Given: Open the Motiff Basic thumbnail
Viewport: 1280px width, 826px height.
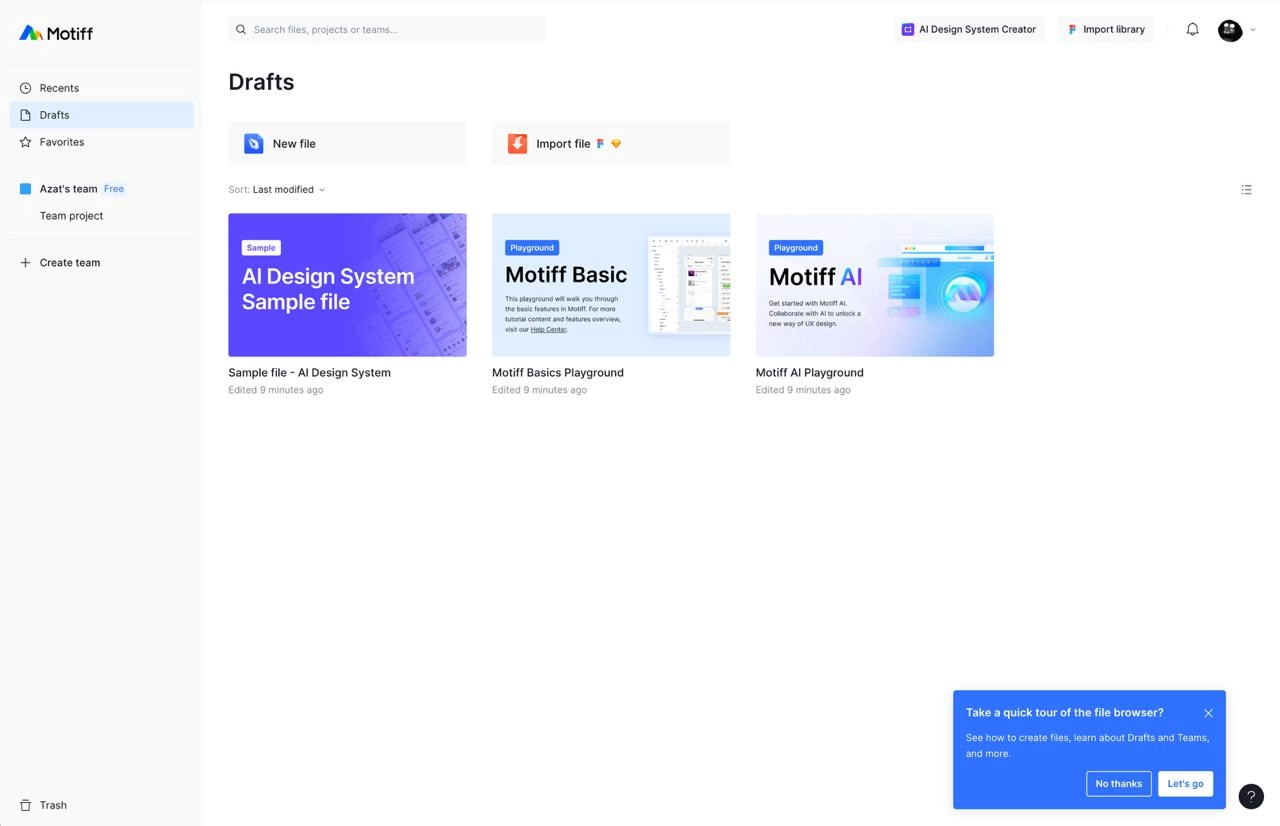Looking at the screenshot, I should click(x=611, y=285).
